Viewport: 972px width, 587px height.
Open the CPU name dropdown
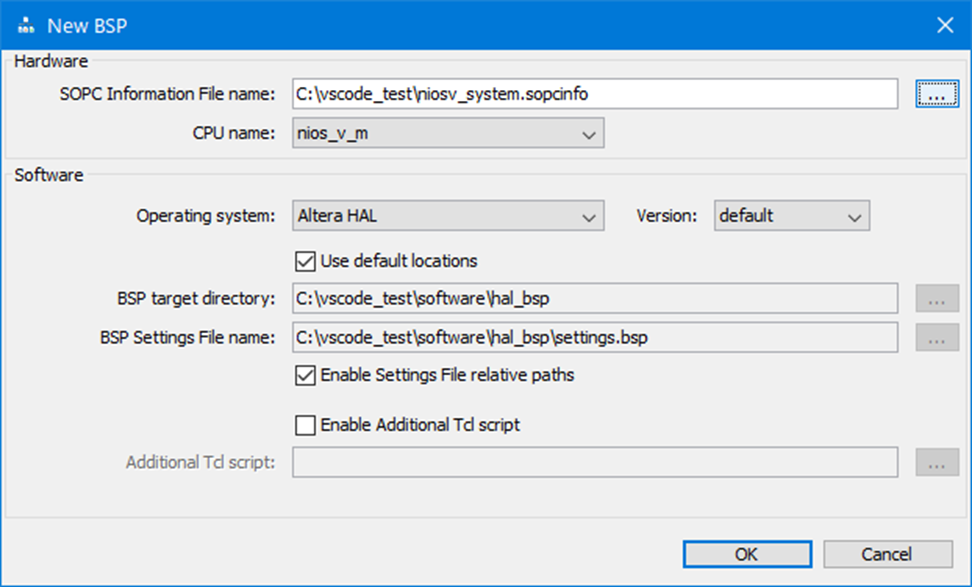tap(448, 133)
